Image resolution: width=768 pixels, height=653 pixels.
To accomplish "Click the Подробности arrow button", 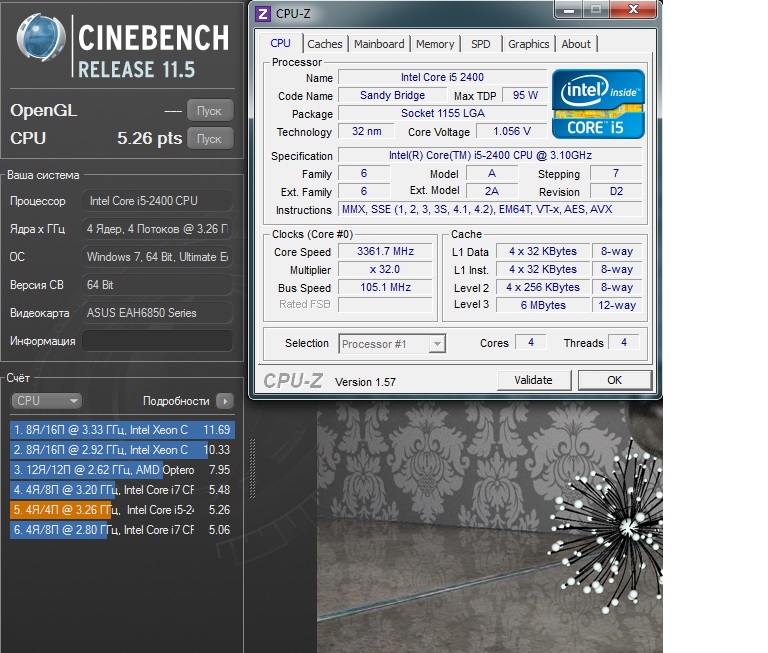I will point(225,401).
